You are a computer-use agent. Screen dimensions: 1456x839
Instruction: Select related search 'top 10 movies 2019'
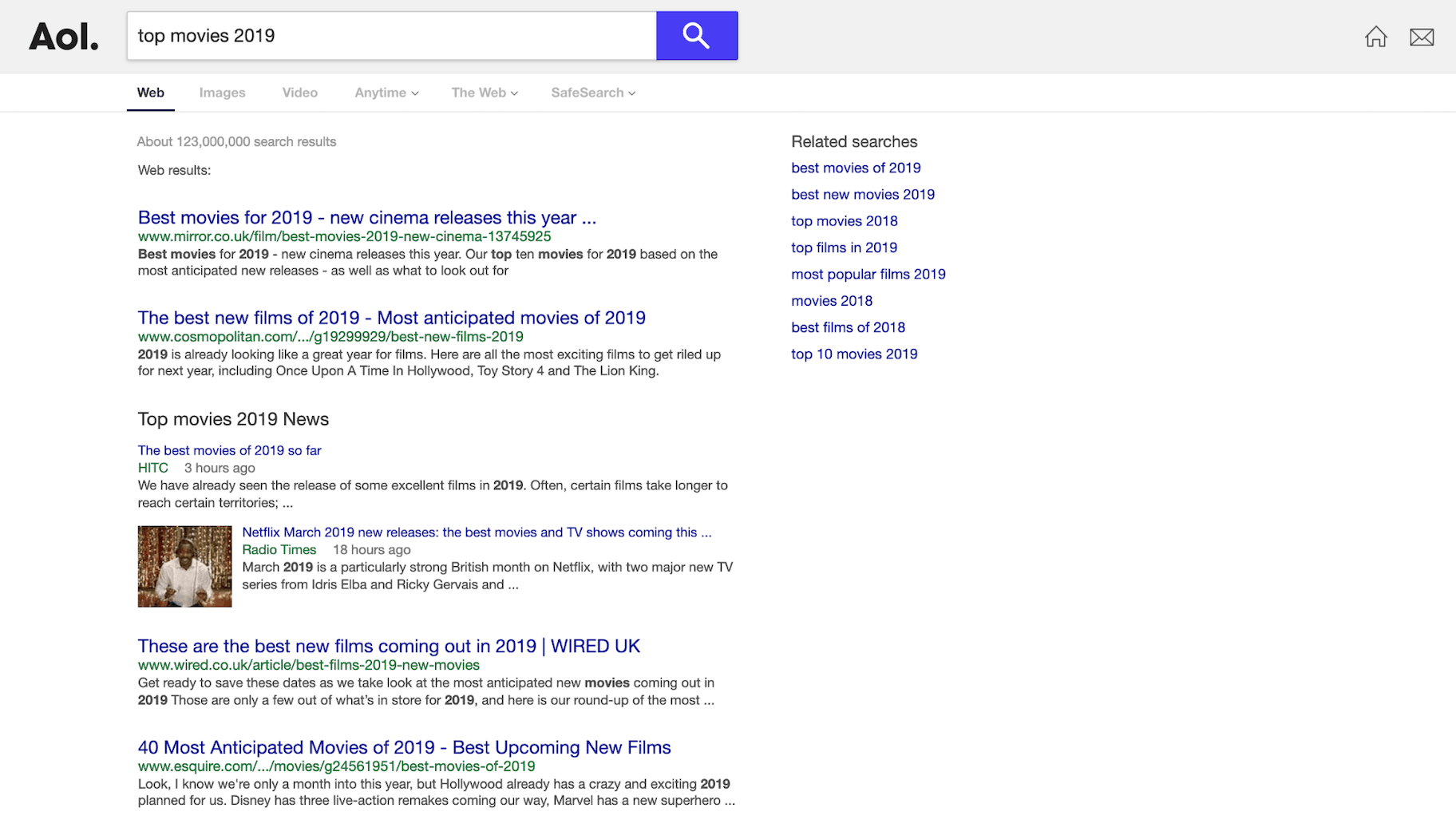click(x=854, y=354)
